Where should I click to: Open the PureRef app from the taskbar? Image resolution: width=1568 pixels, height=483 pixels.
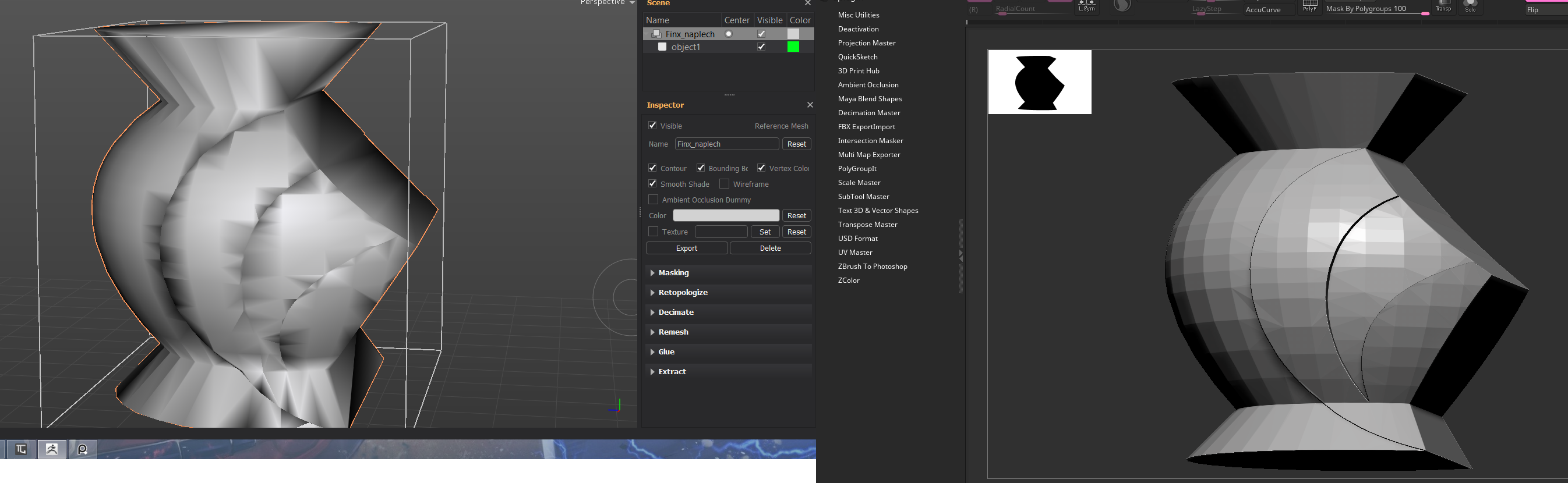click(83, 449)
